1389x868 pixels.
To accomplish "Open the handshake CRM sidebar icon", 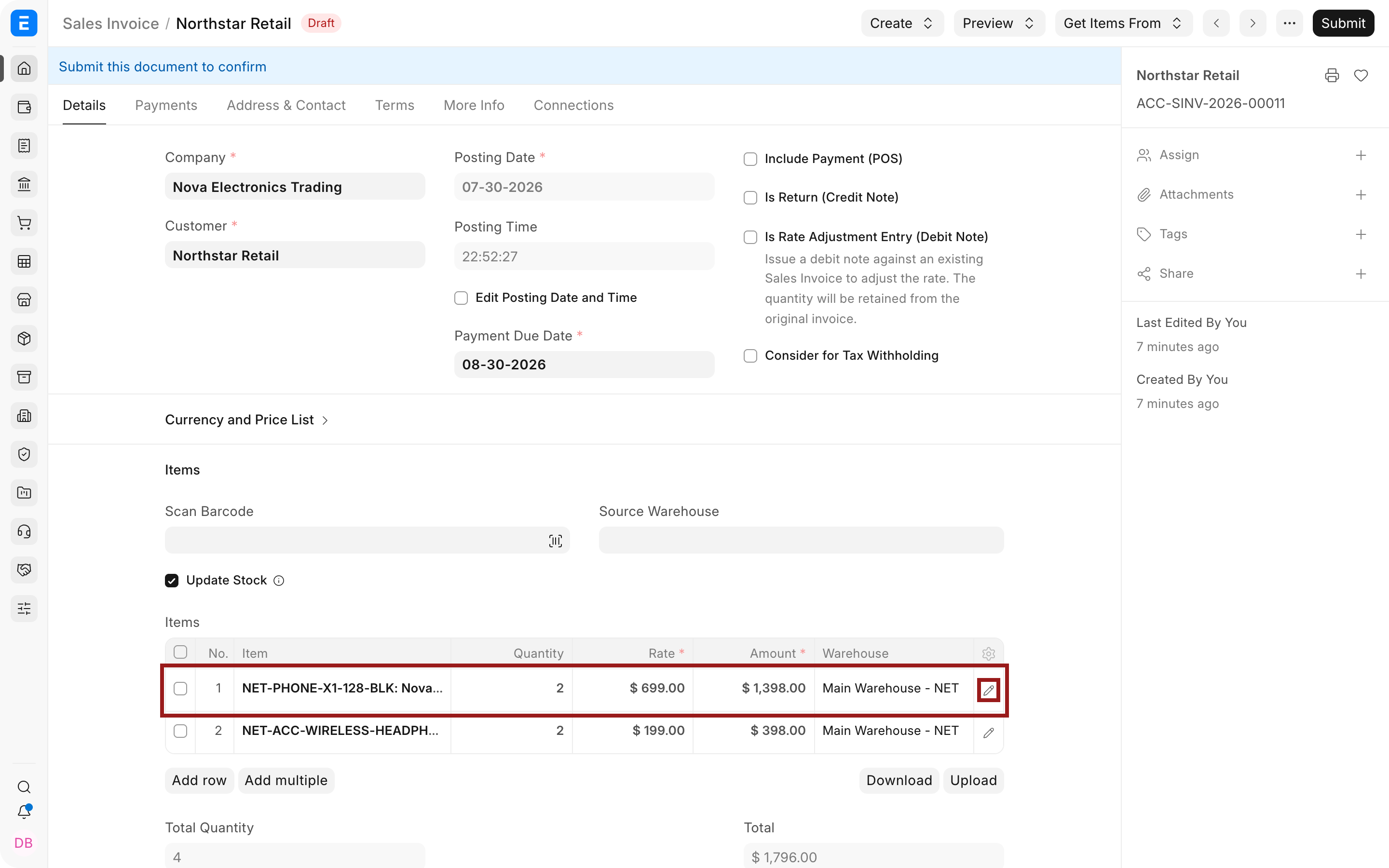I will click(24, 570).
